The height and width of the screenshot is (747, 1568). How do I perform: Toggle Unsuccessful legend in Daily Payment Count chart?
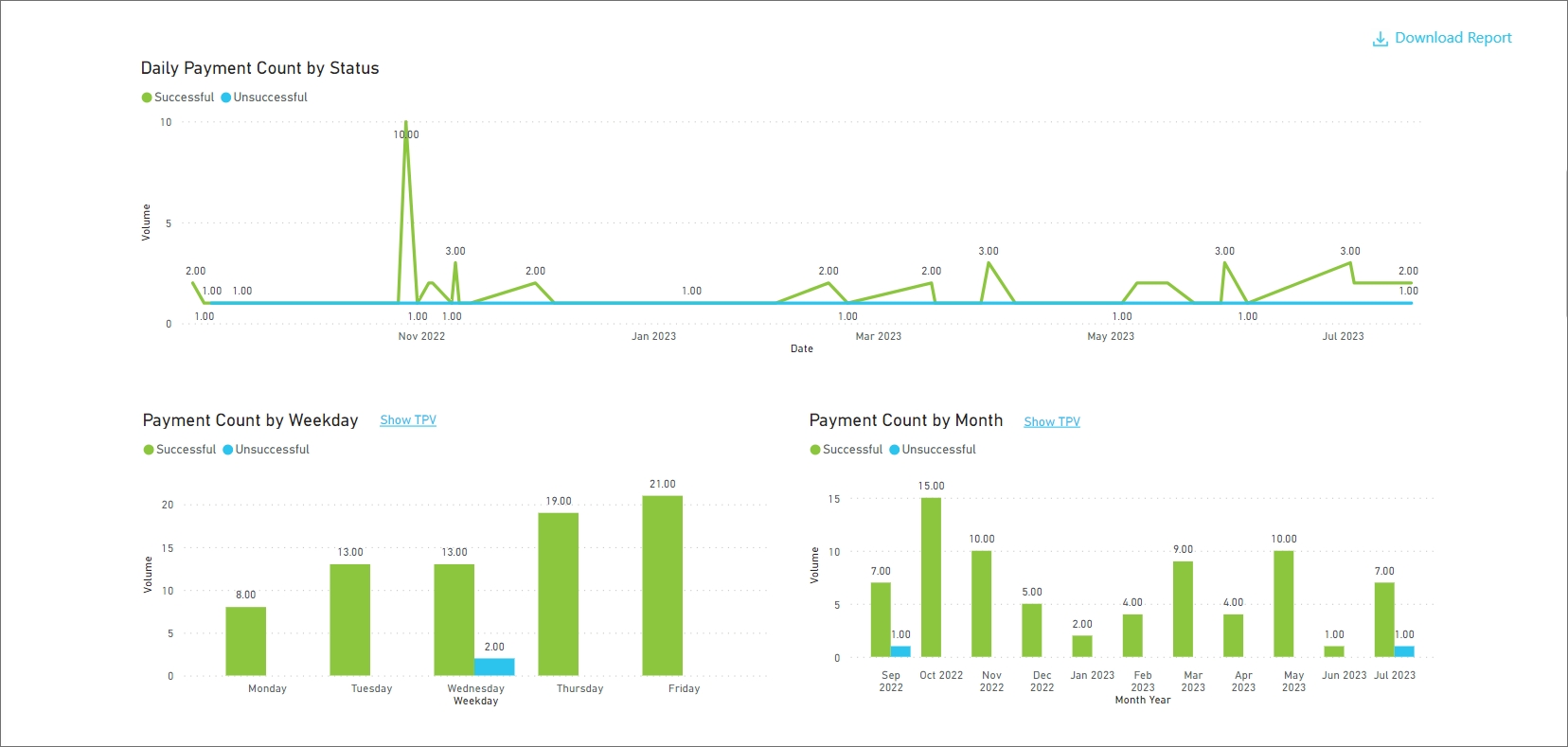(x=270, y=98)
